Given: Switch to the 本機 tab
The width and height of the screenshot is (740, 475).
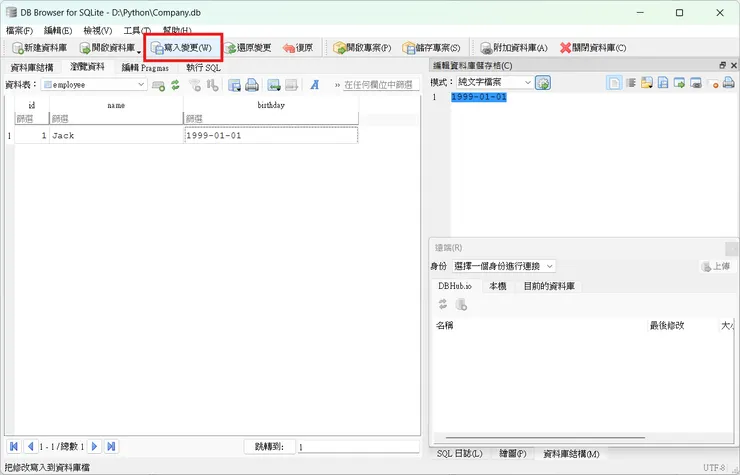Looking at the screenshot, I should tap(497, 286).
